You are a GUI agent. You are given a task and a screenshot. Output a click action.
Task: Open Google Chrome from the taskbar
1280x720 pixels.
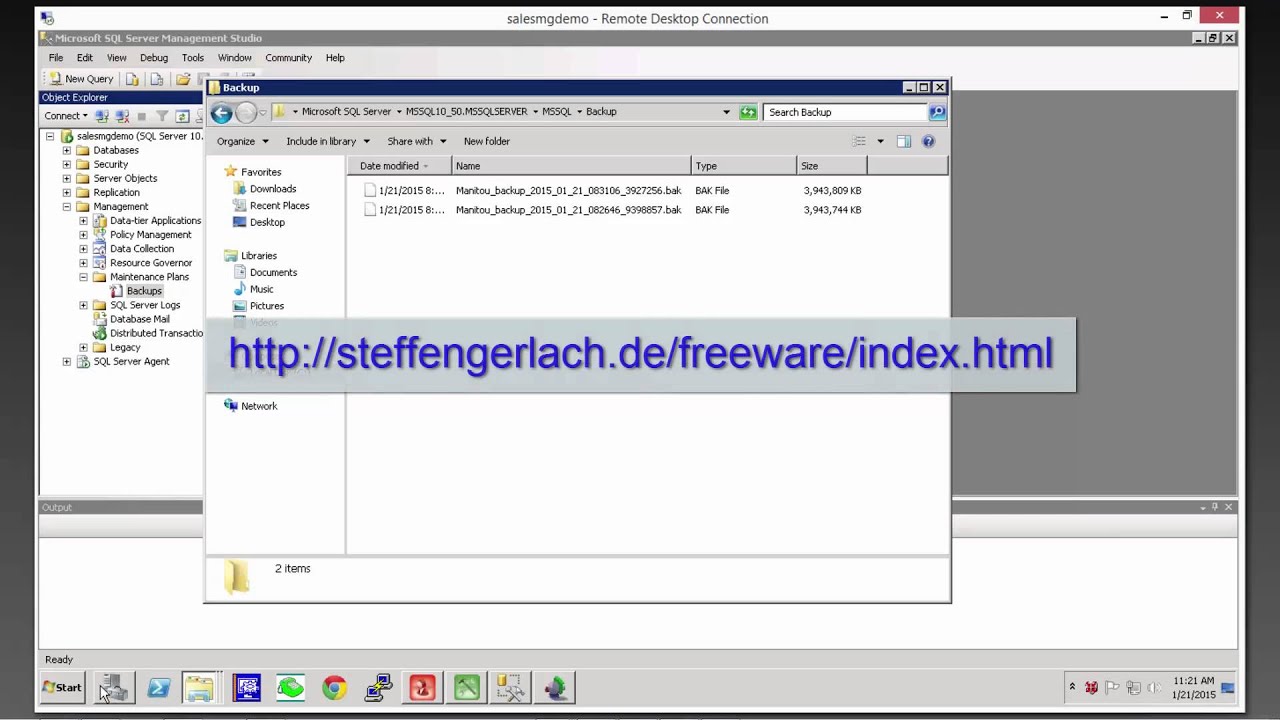pos(334,688)
